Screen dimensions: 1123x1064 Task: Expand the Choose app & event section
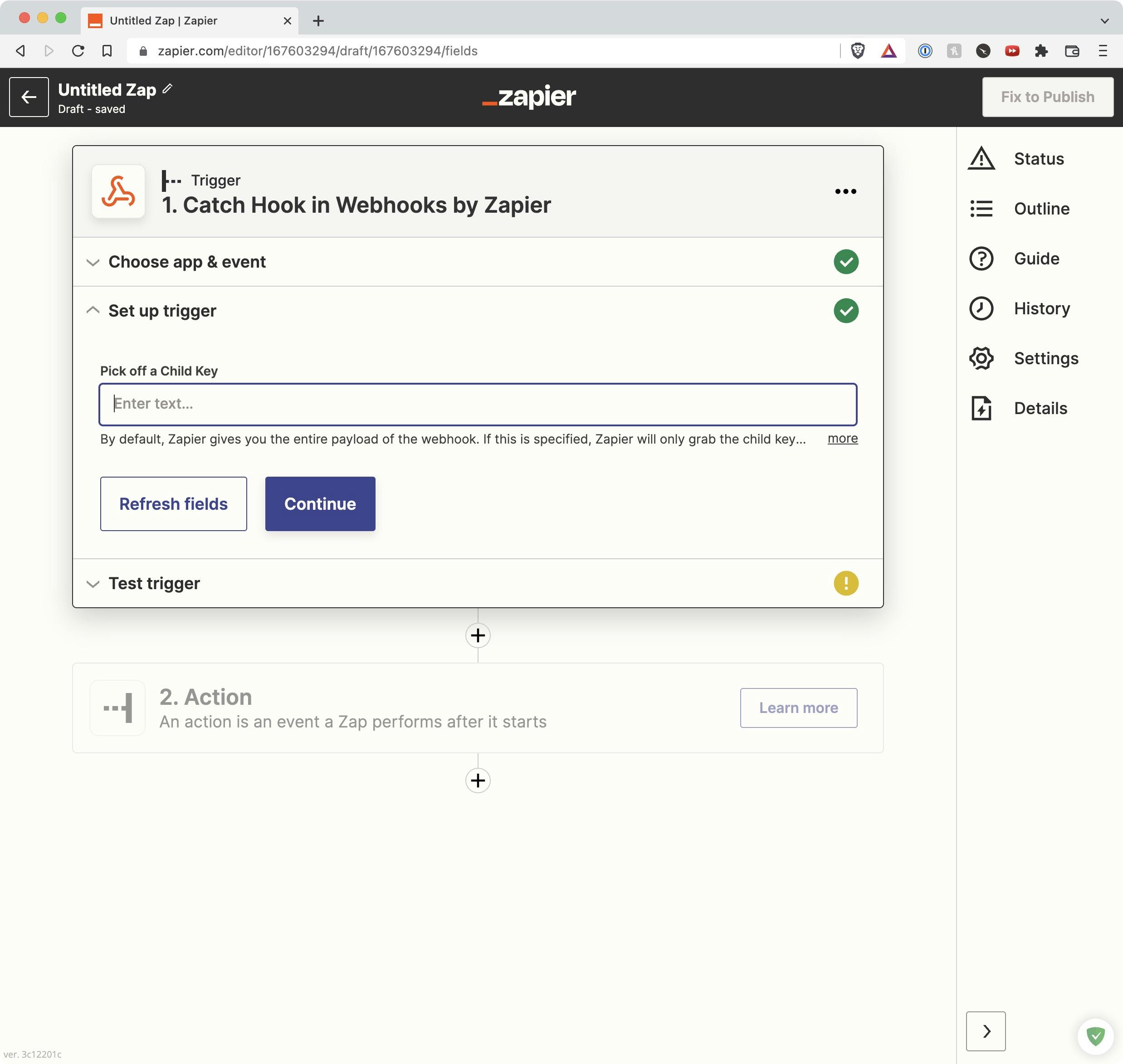tap(186, 262)
